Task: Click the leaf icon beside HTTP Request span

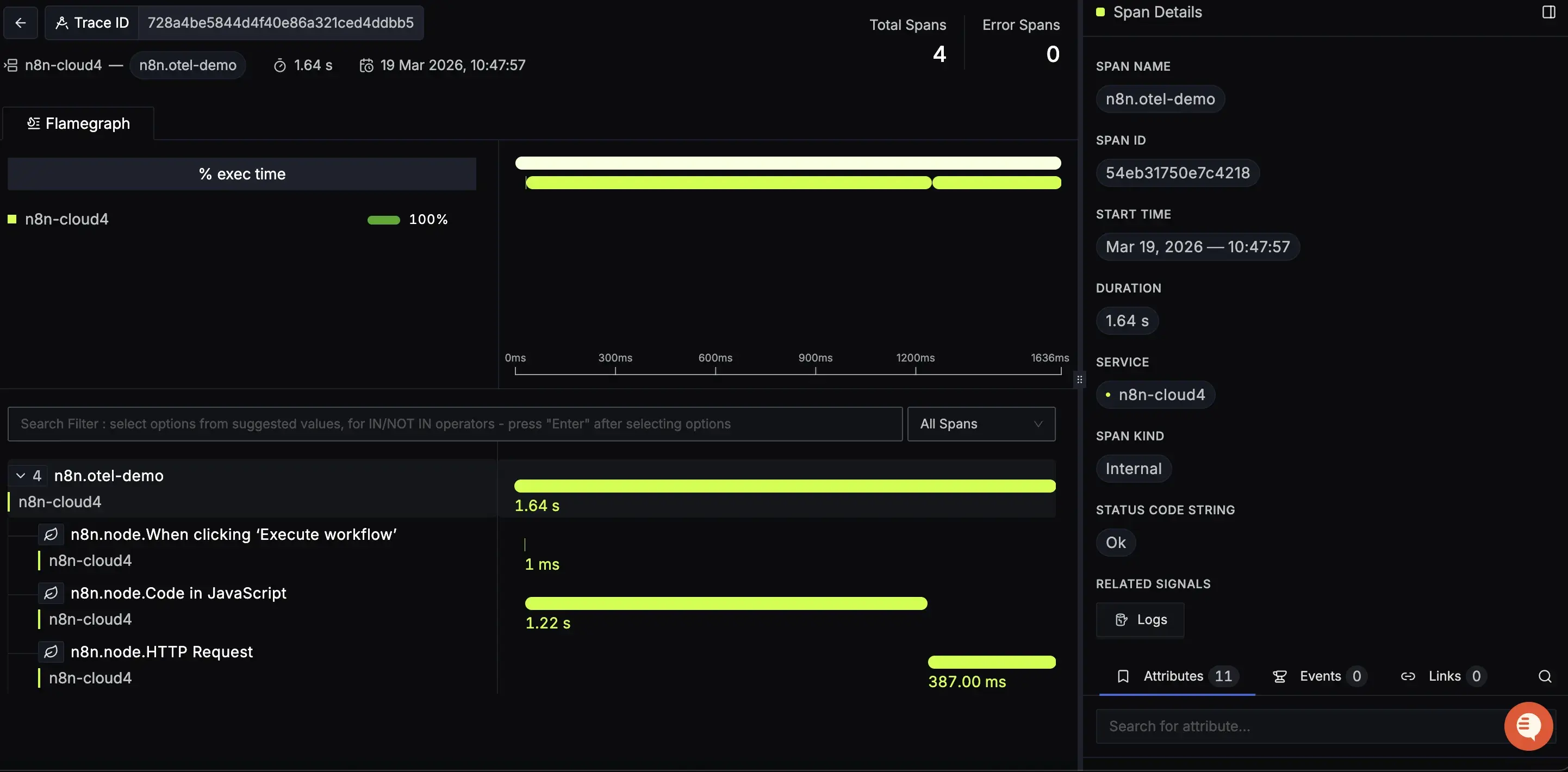Action: click(x=51, y=652)
